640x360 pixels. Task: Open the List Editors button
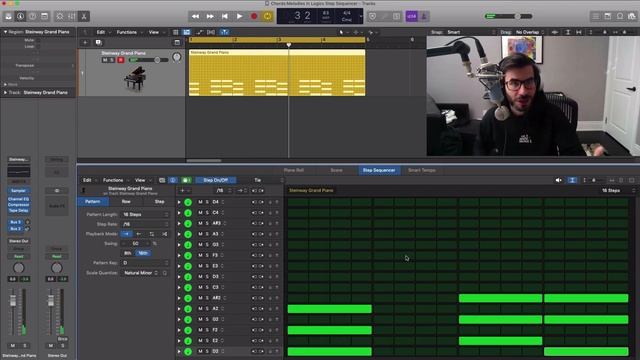596,16
